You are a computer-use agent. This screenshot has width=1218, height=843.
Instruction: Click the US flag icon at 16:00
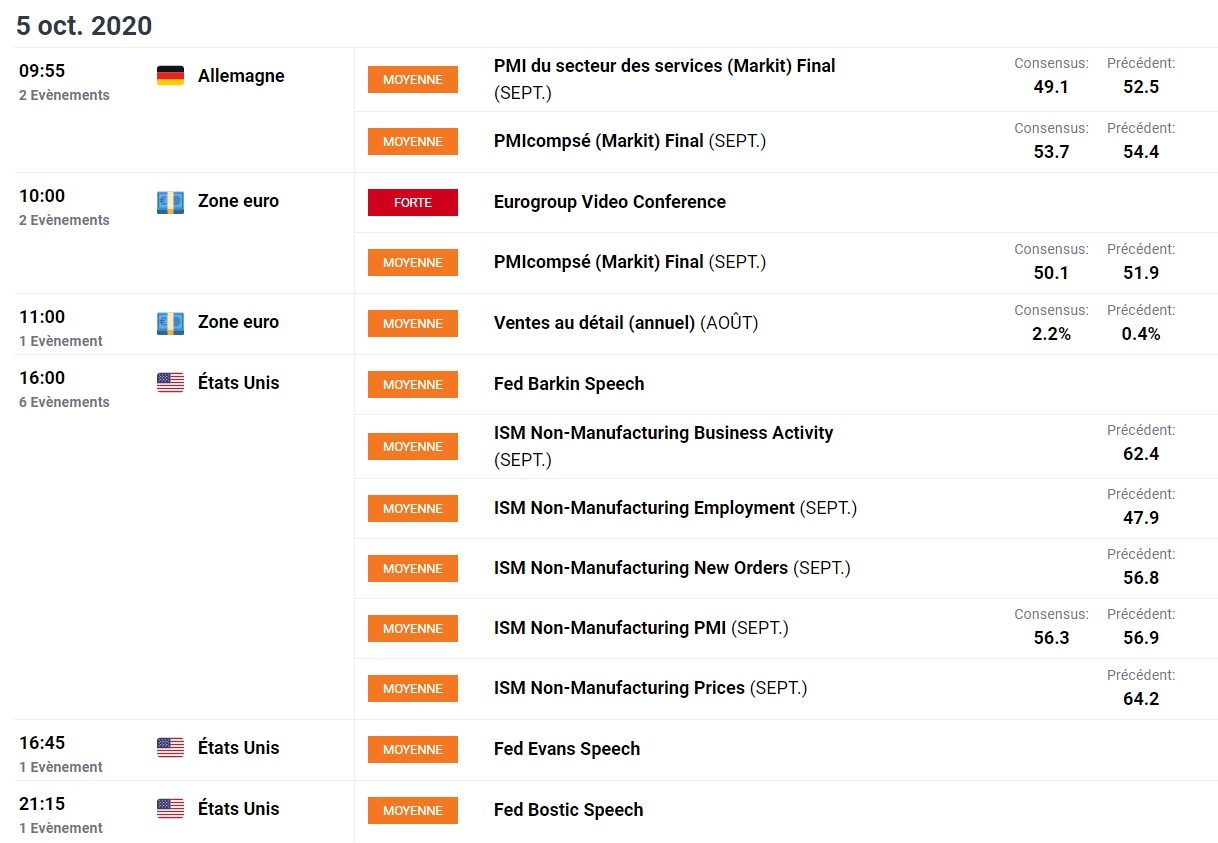pos(170,383)
